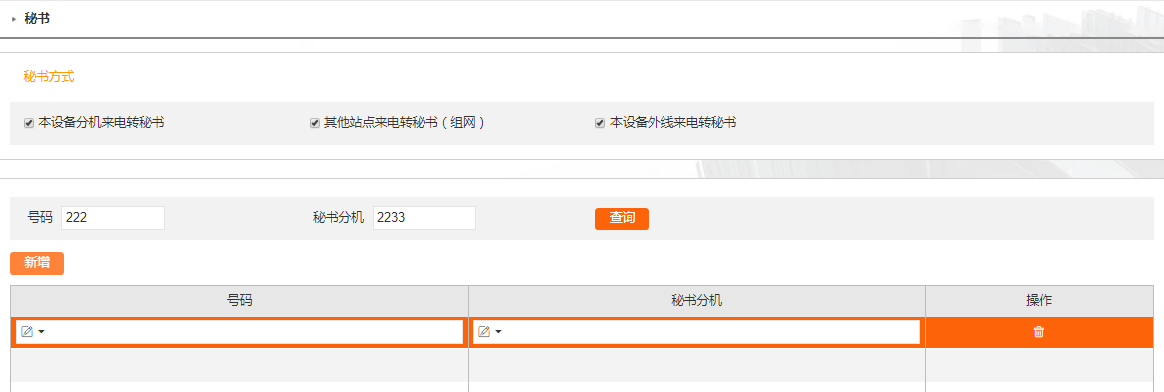Open the dropdown arrow in 号码 cell
The image size is (1164, 392).
click(x=42, y=332)
